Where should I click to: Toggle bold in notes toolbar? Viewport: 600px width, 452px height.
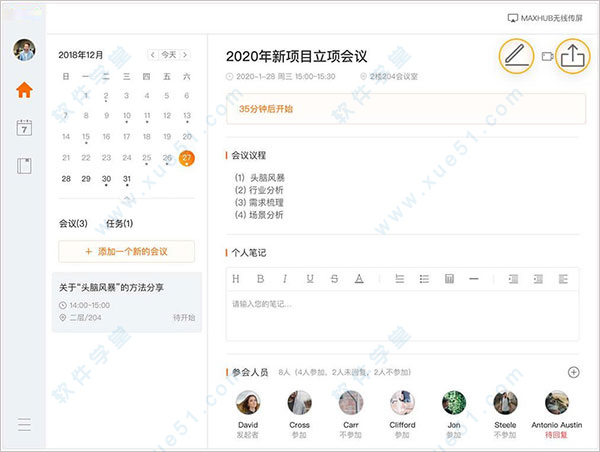pos(260,279)
